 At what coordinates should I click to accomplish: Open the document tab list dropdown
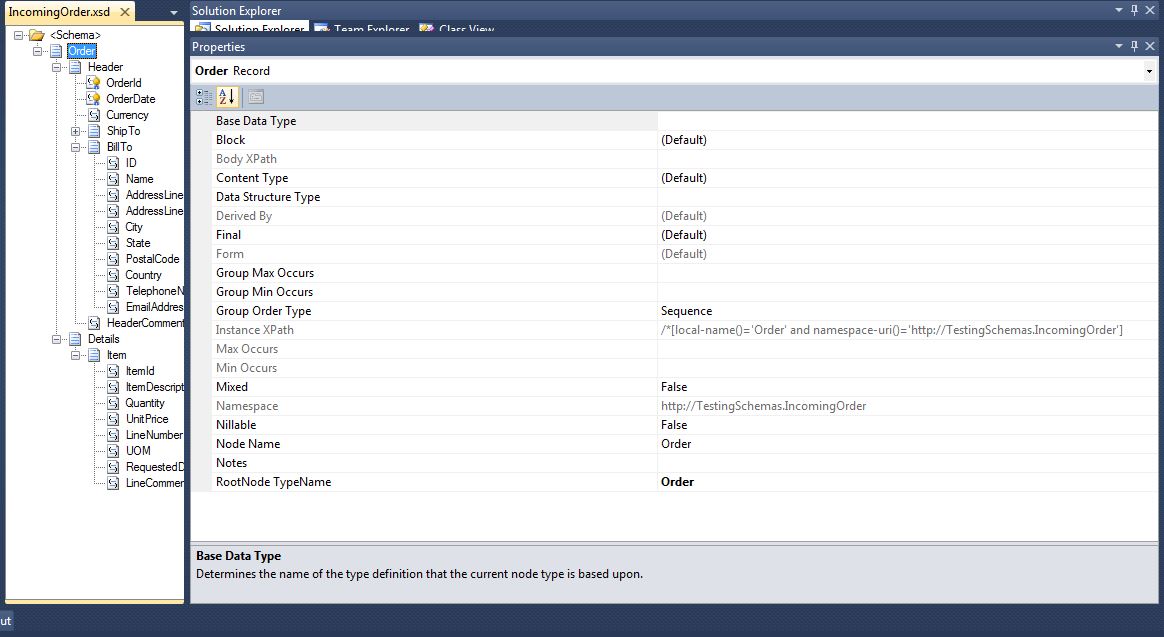(174, 13)
